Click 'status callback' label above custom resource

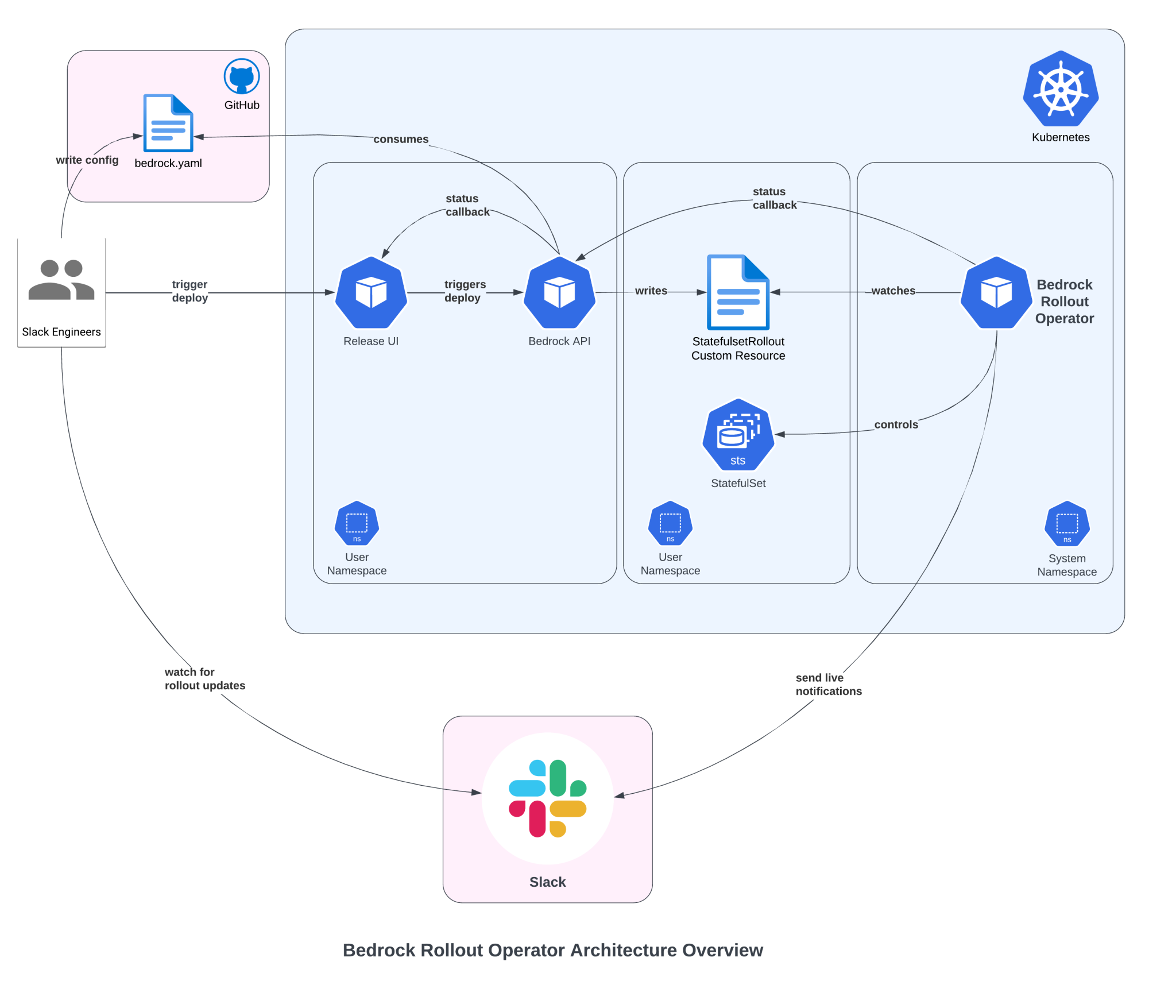pos(775,198)
